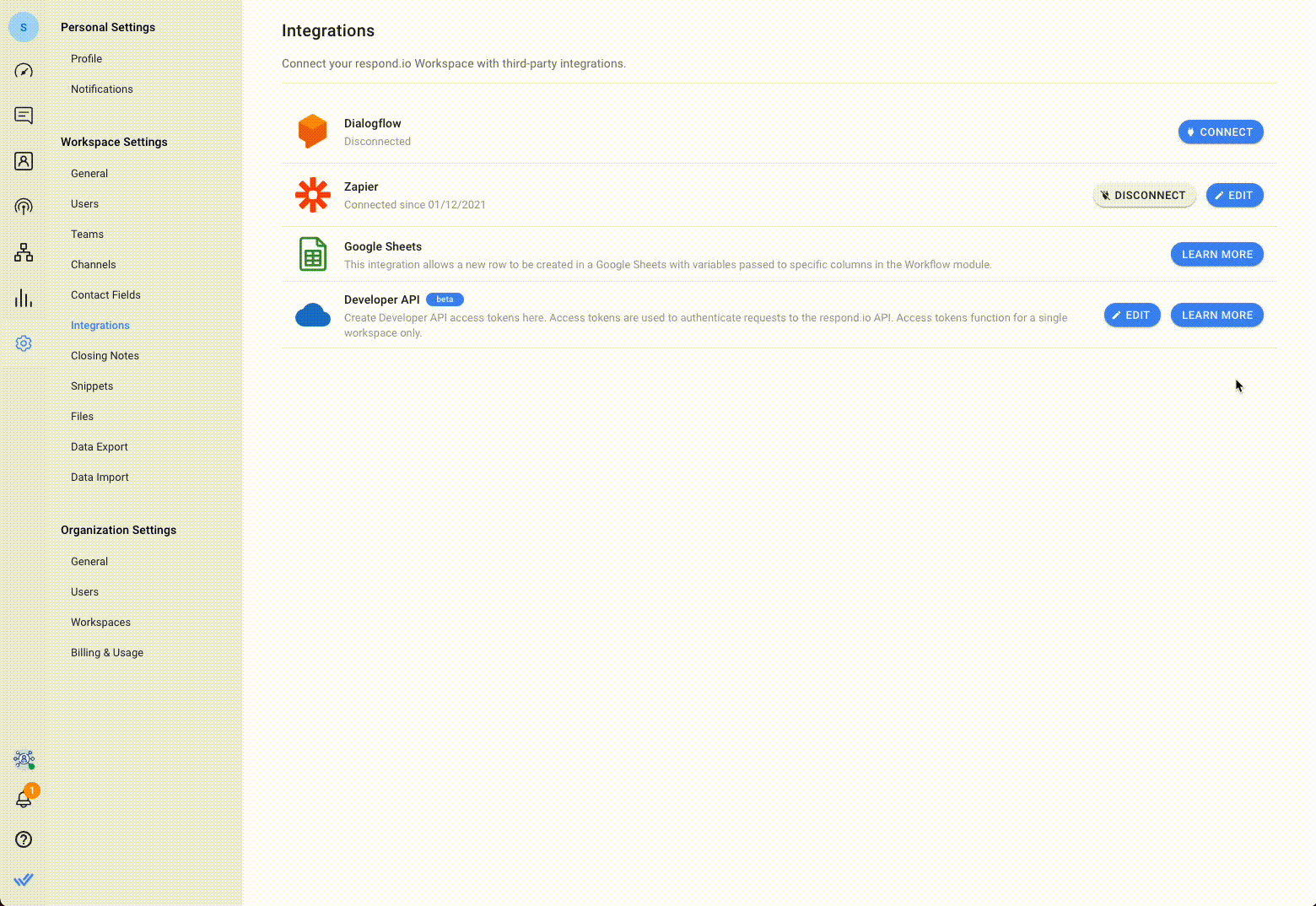Open Billing & Usage settings
This screenshot has width=1316, height=906.
click(107, 653)
